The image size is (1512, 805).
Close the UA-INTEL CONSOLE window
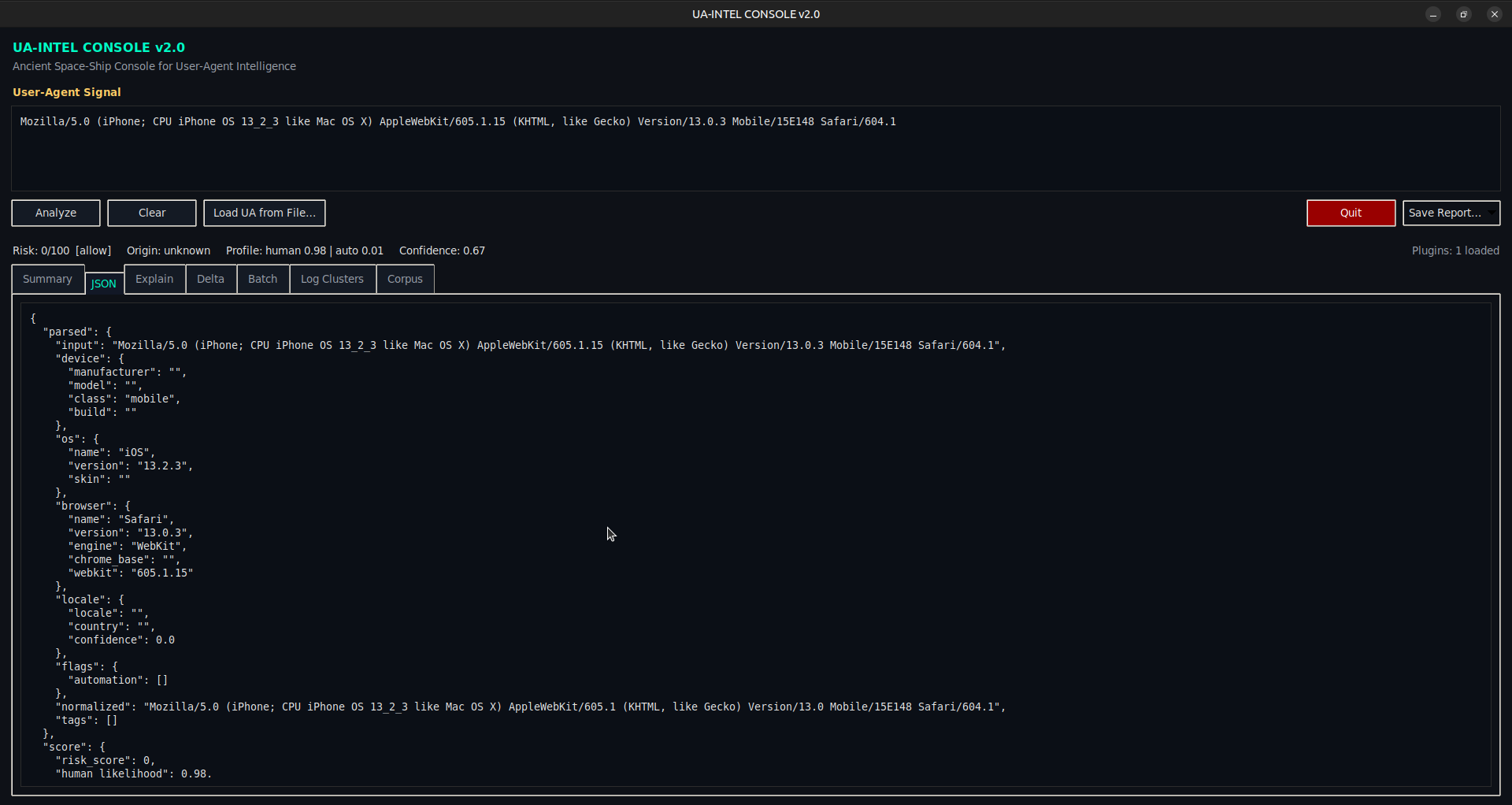tap(1494, 14)
